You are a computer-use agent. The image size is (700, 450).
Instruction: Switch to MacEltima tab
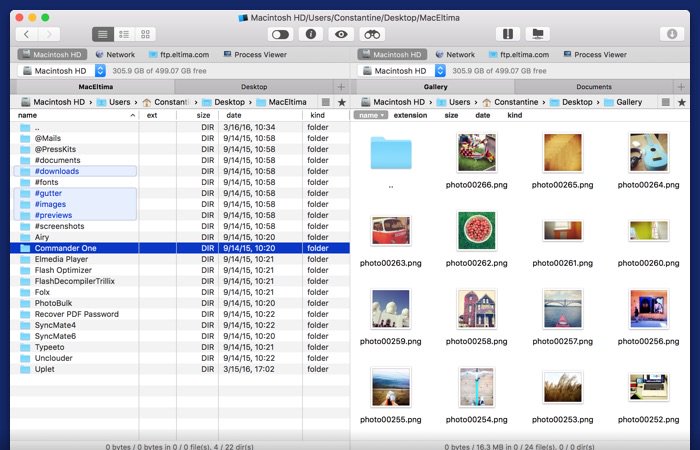point(96,87)
